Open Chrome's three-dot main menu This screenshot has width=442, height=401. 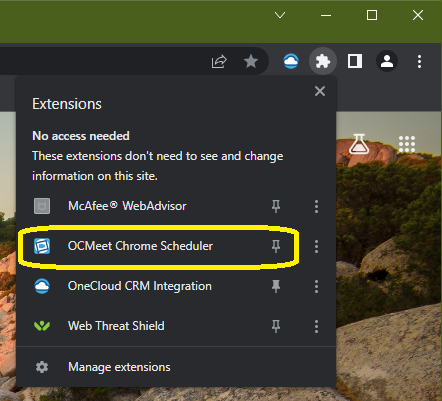coord(419,62)
